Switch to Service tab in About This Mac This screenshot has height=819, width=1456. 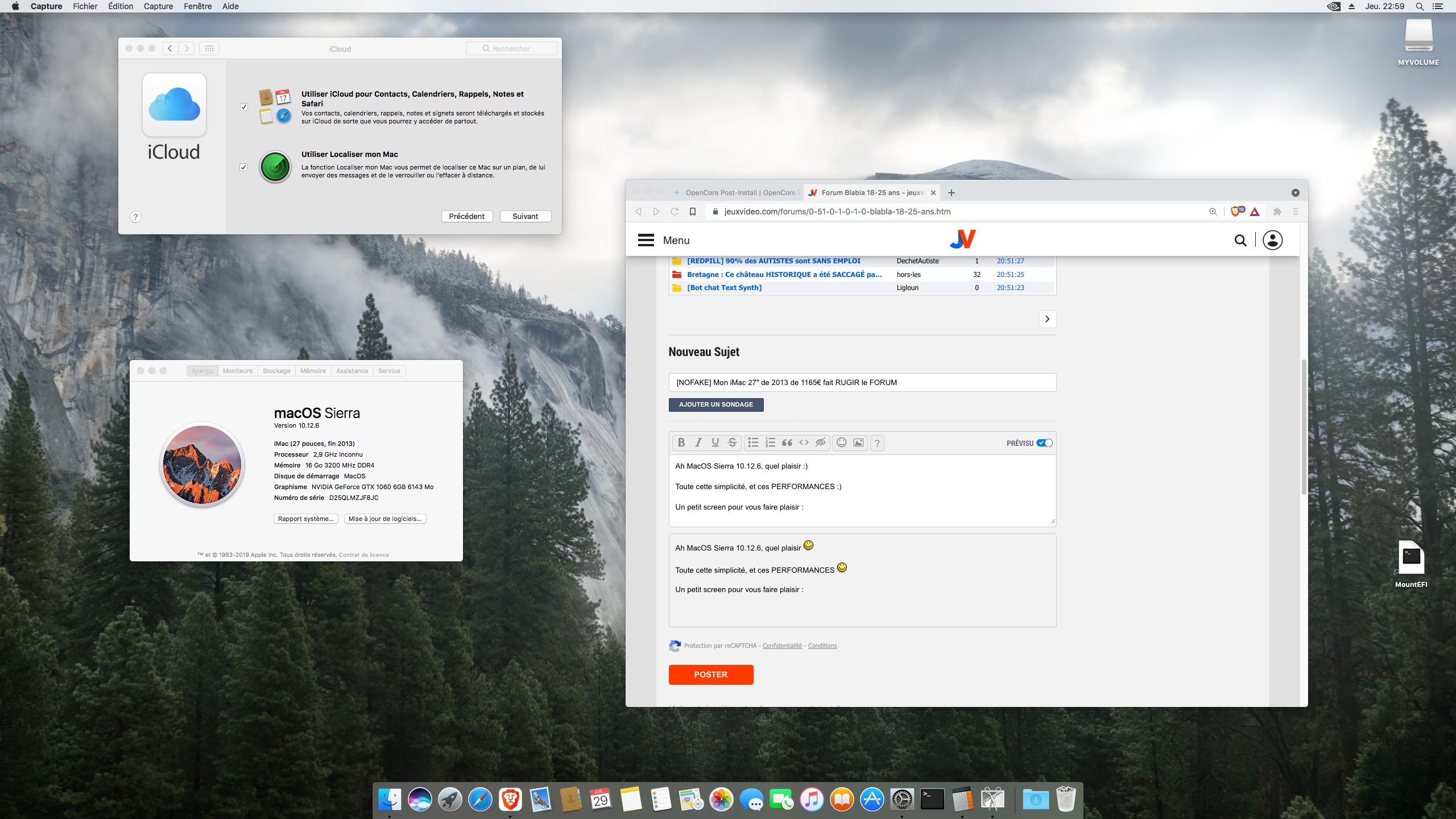point(389,371)
